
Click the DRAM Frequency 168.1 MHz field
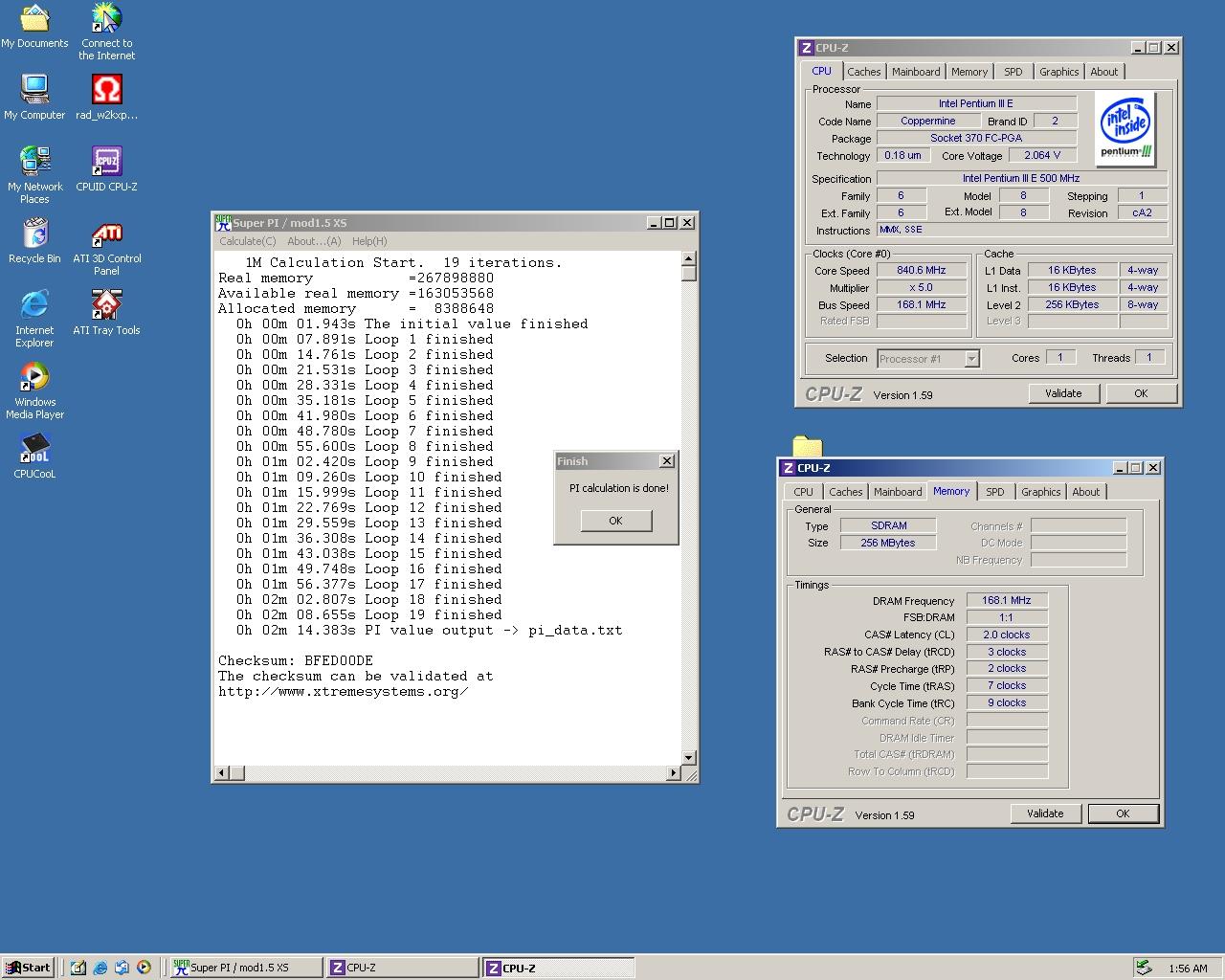1006,600
